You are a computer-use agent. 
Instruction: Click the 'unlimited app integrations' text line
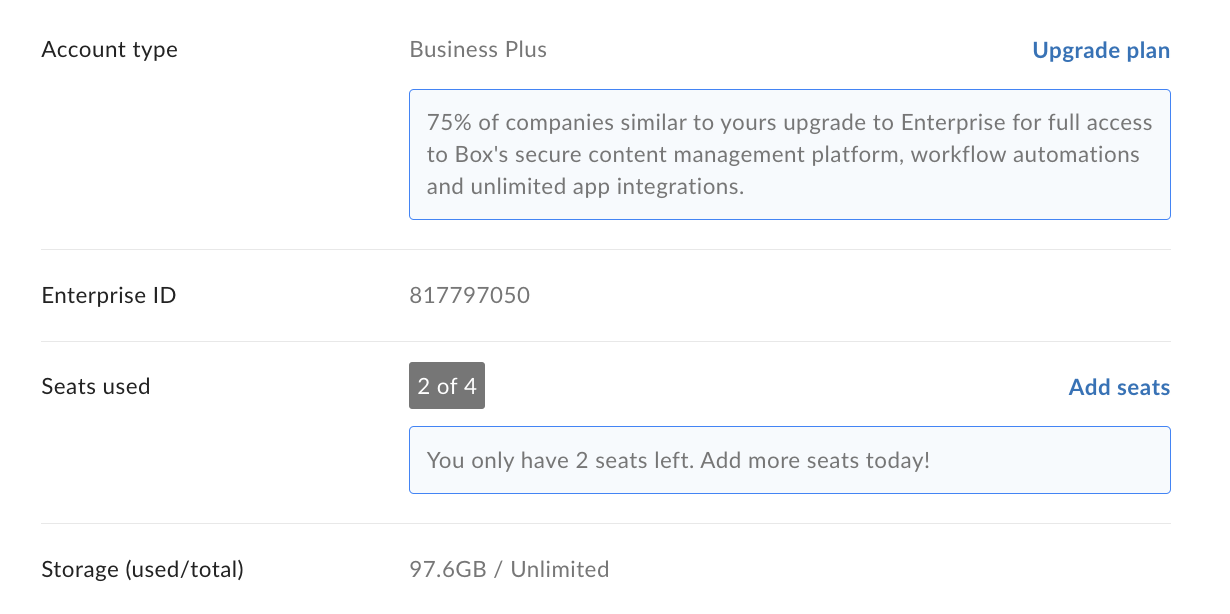[x=585, y=186]
